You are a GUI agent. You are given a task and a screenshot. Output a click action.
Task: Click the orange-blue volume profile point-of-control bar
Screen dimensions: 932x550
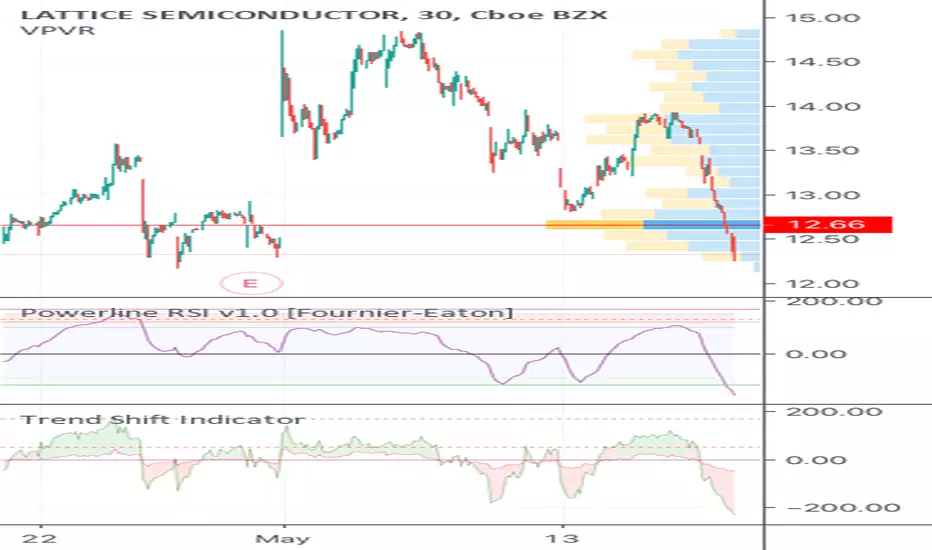coord(653,225)
